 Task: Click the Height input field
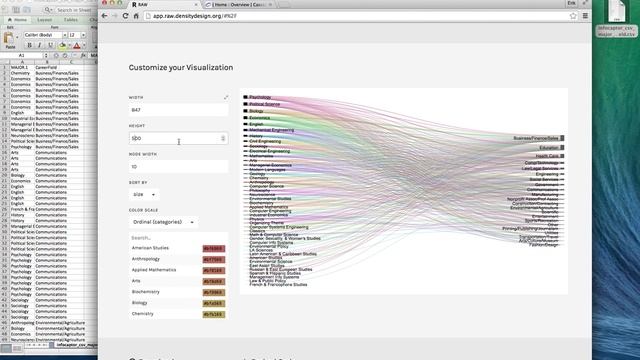(178, 138)
